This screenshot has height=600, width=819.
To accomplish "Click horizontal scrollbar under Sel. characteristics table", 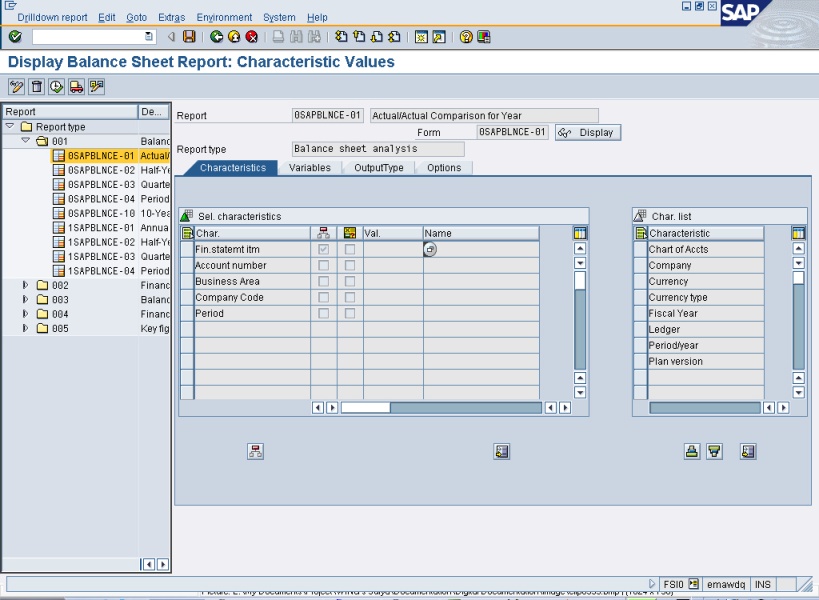I will click(440, 408).
